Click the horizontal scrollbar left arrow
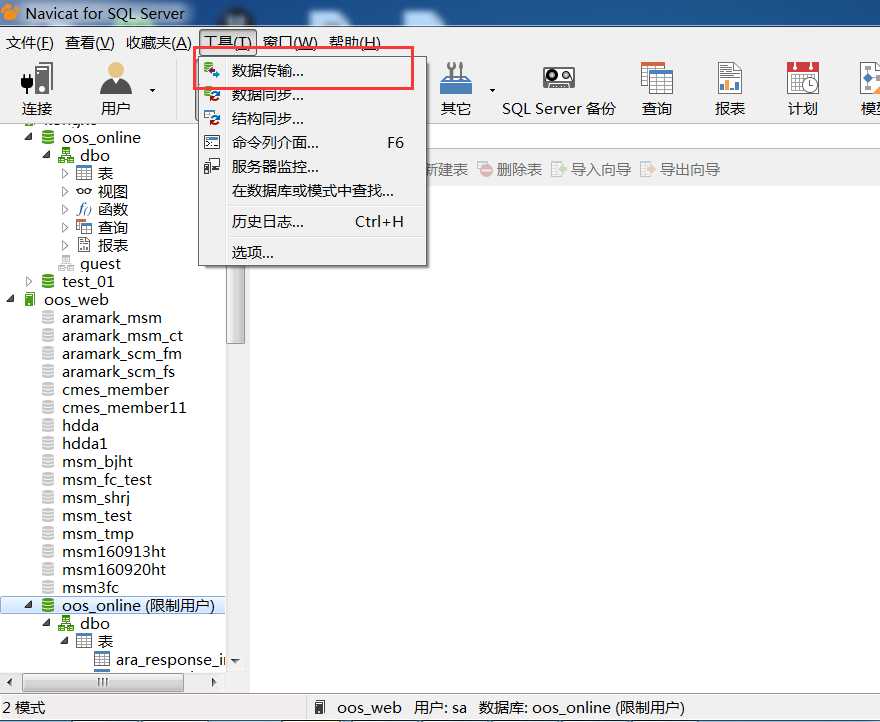The image size is (880, 722). coord(9,682)
